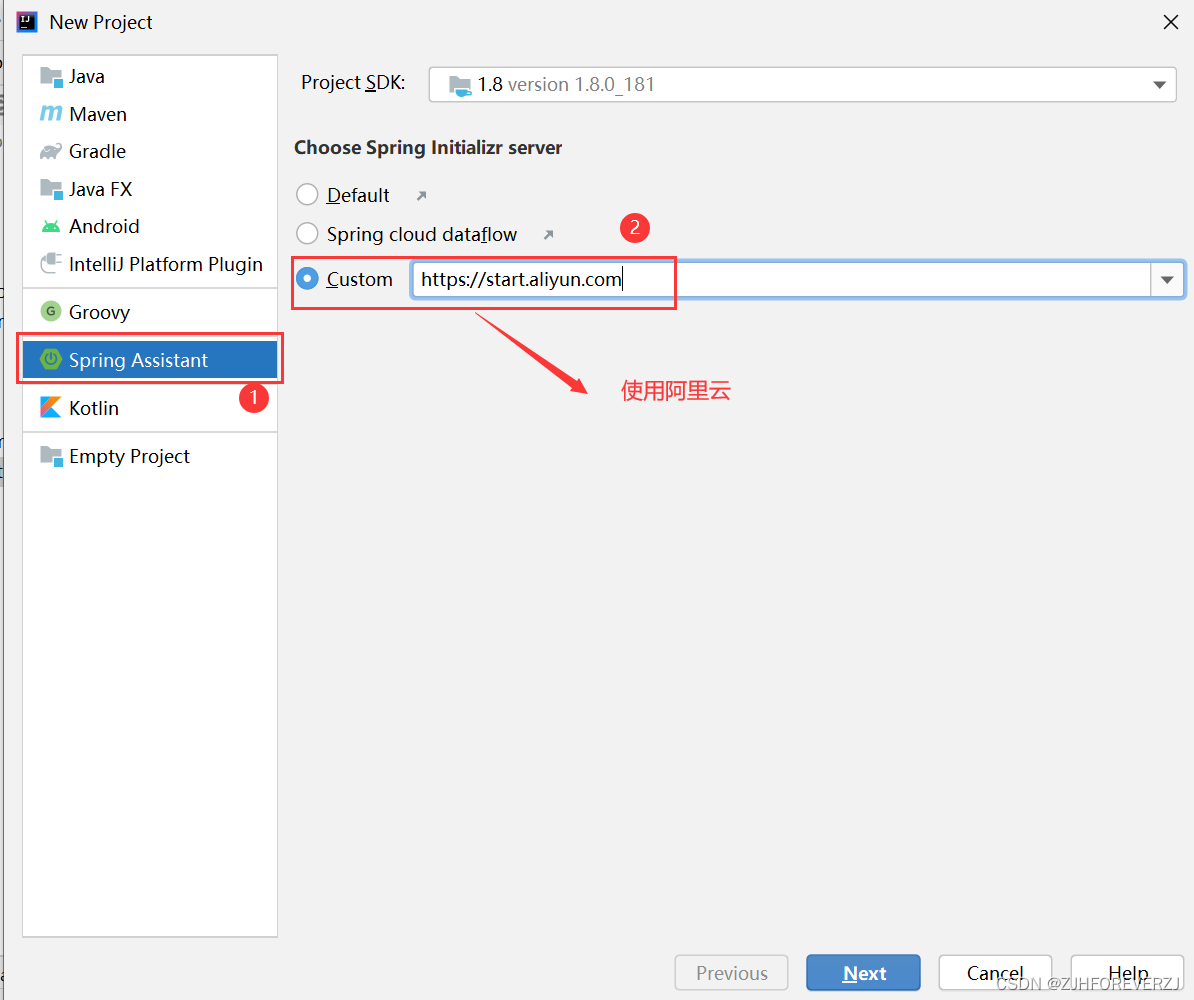This screenshot has height=1000, width=1194.
Task: Select the Spring cloud dataflow radio button
Action: 307,233
